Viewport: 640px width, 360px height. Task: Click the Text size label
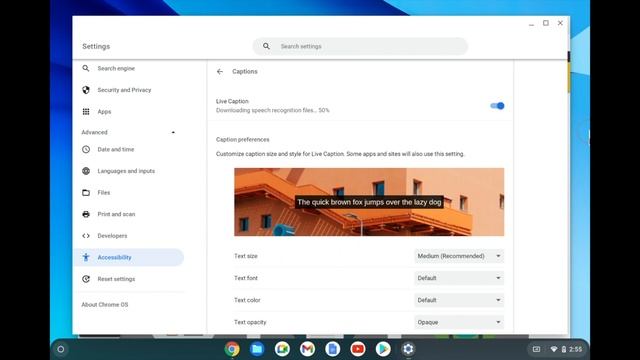[246, 256]
